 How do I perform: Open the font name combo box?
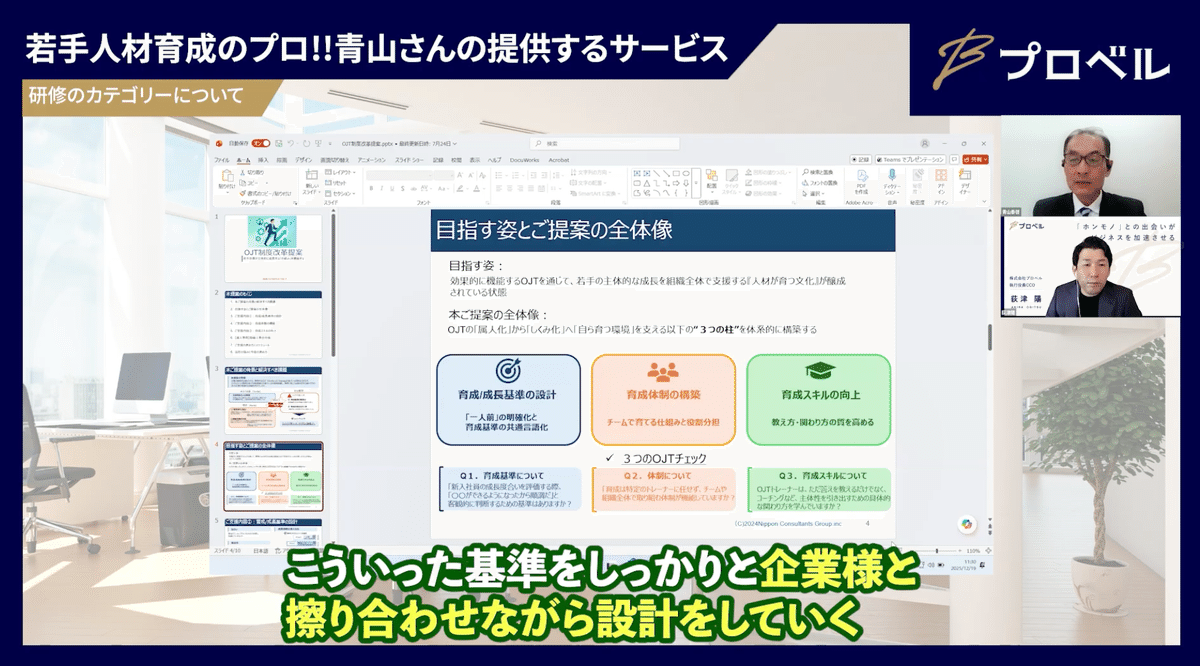point(399,175)
